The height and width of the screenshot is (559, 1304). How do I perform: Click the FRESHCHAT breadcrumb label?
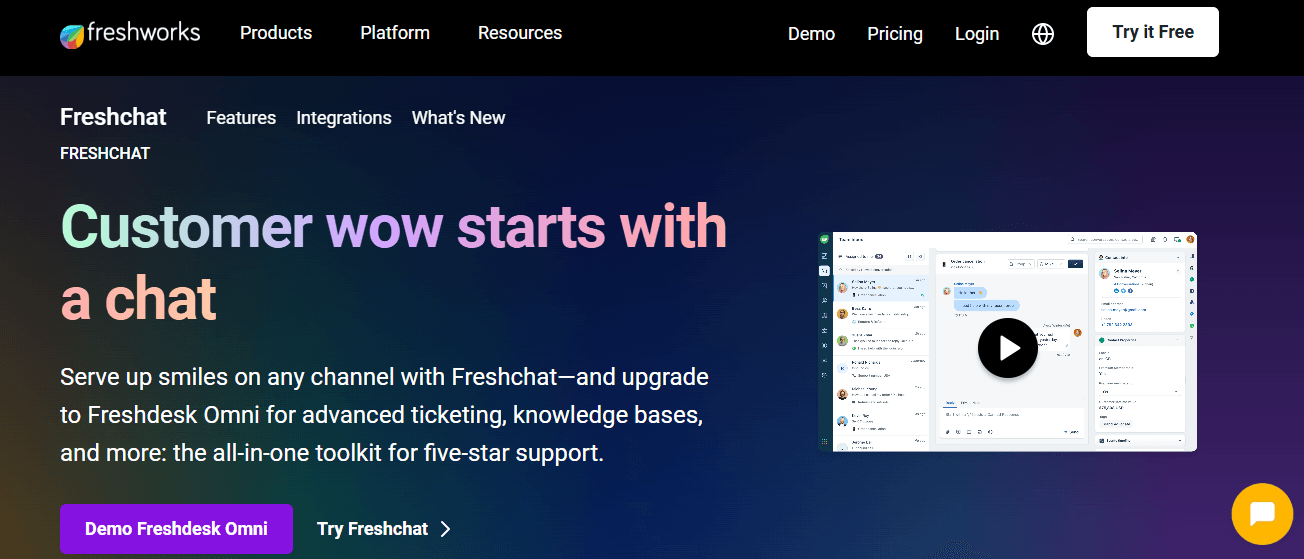click(105, 154)
